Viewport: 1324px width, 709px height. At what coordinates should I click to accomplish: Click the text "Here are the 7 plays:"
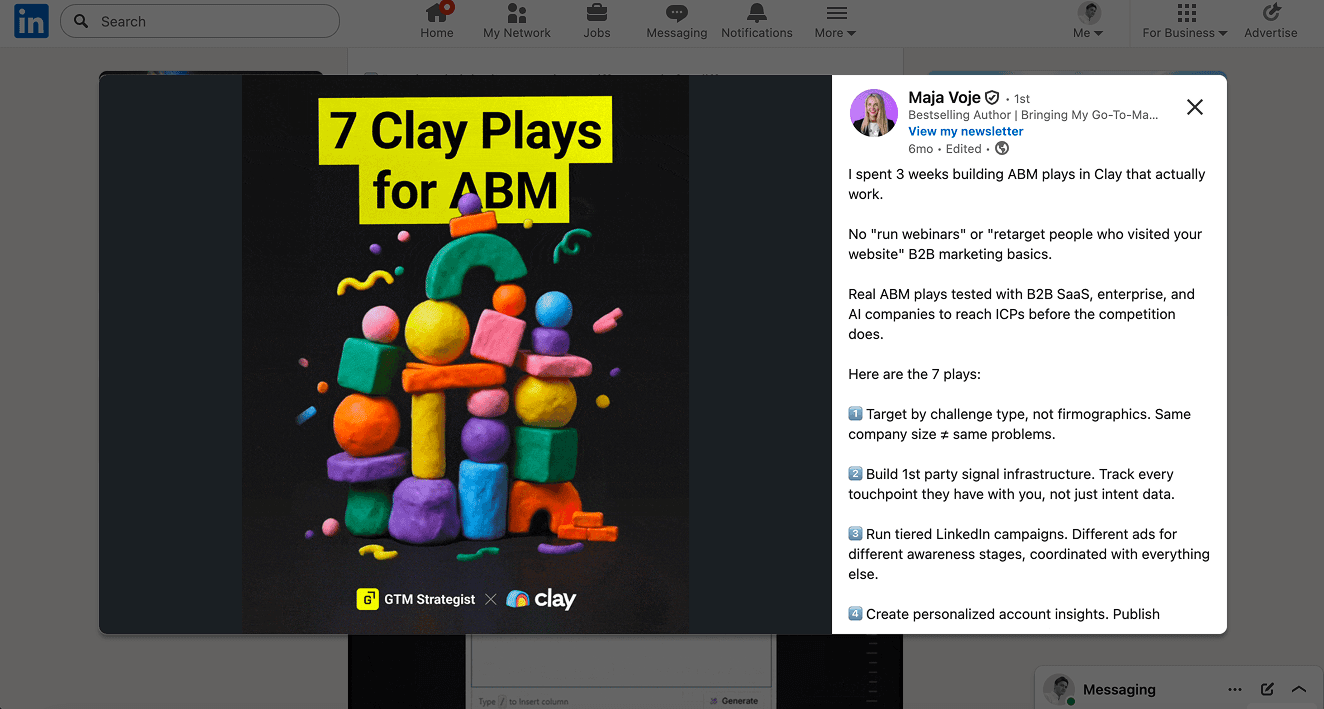pyautogui.click(x=915, y=374)
